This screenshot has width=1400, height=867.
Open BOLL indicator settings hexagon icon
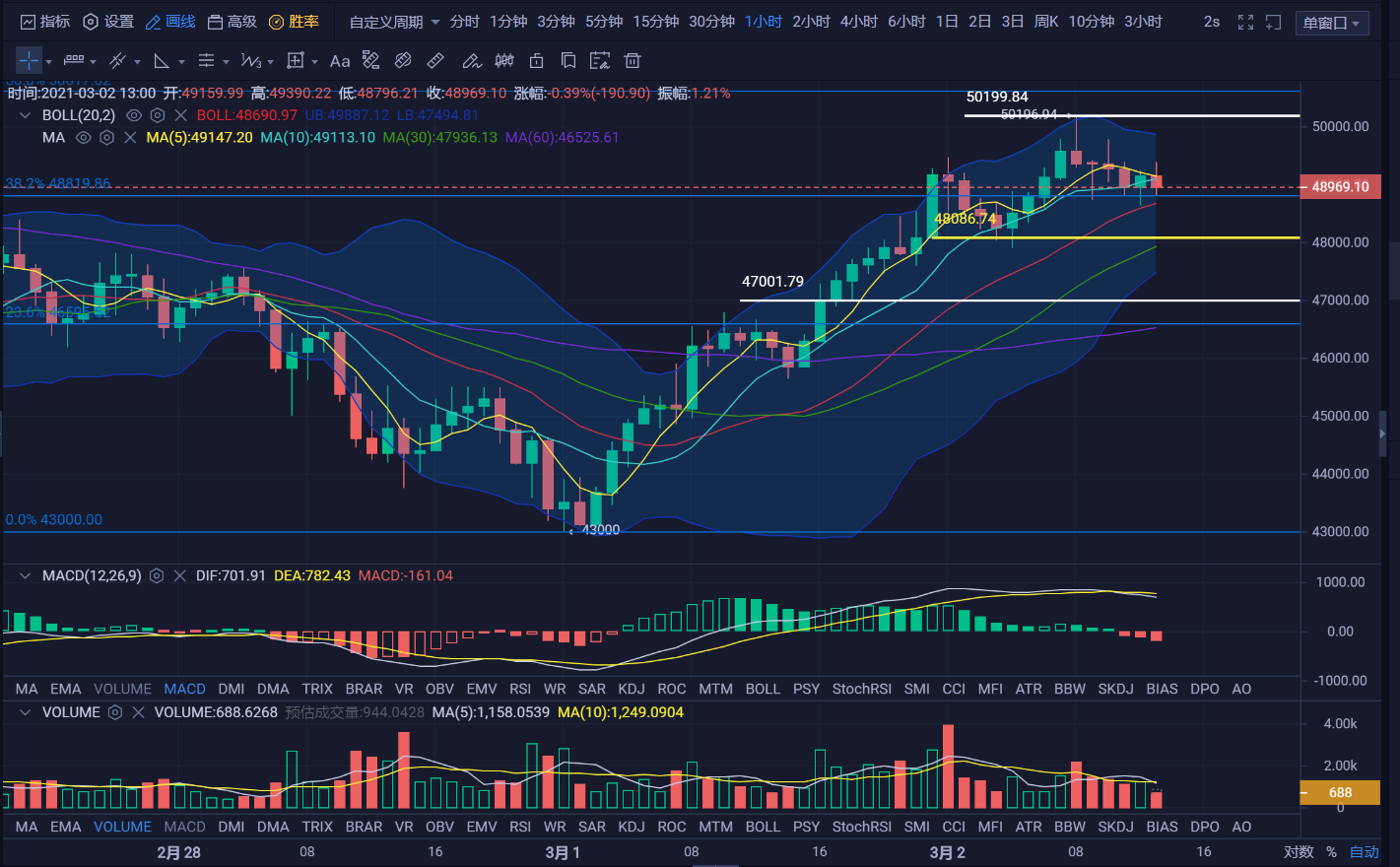[158, 115]
